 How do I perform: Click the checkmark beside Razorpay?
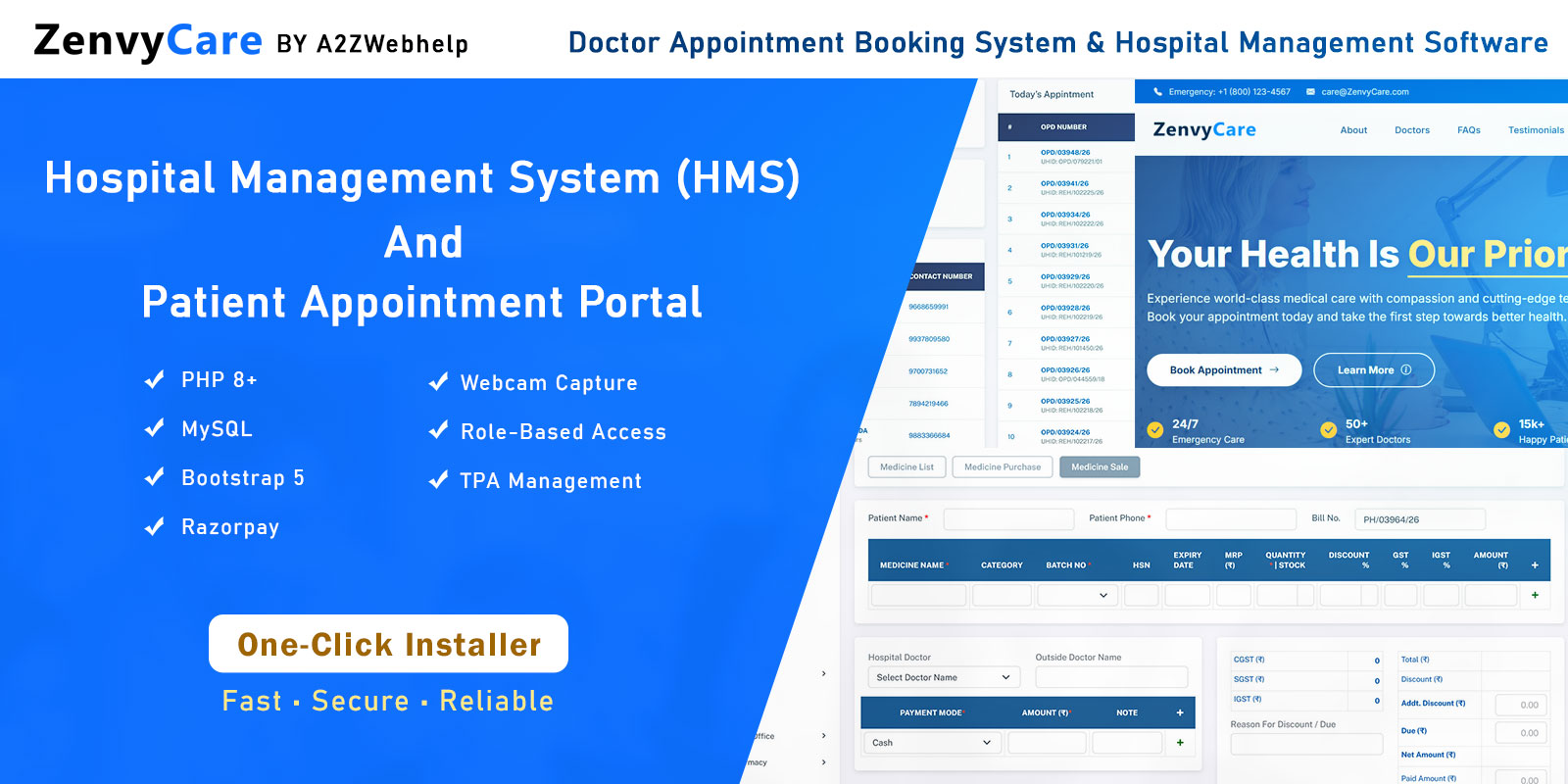tap(154, 526)
